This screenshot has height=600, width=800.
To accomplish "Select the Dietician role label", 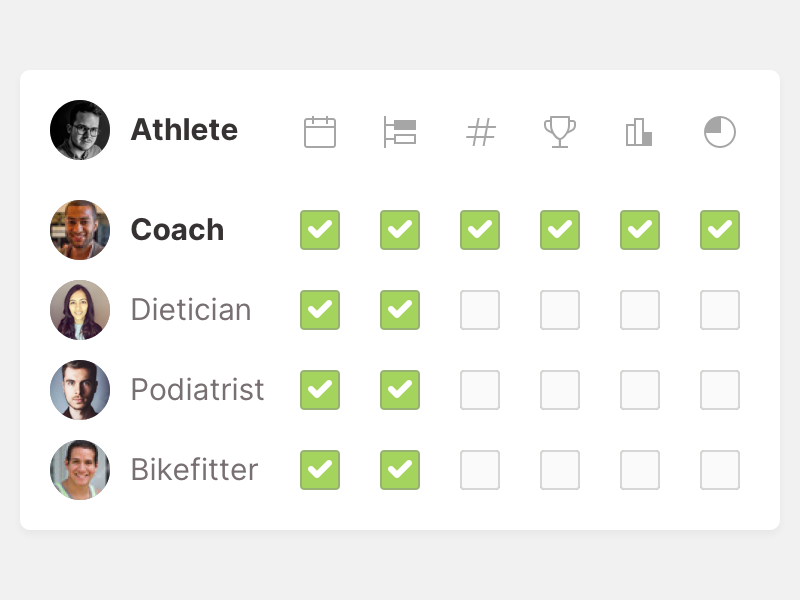I will coord(191,310).
